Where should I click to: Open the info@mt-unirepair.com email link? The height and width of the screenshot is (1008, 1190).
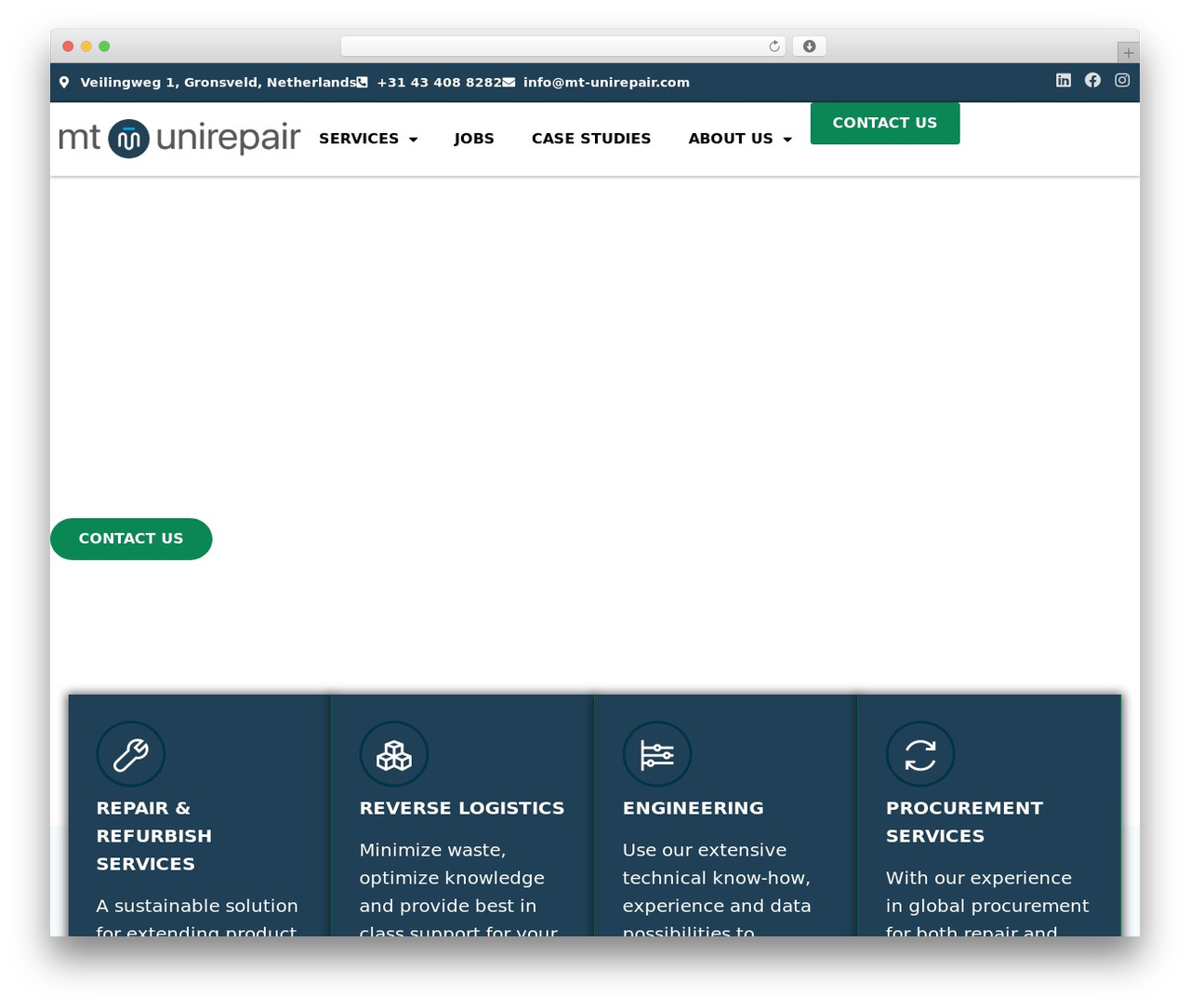pos(606,82)
